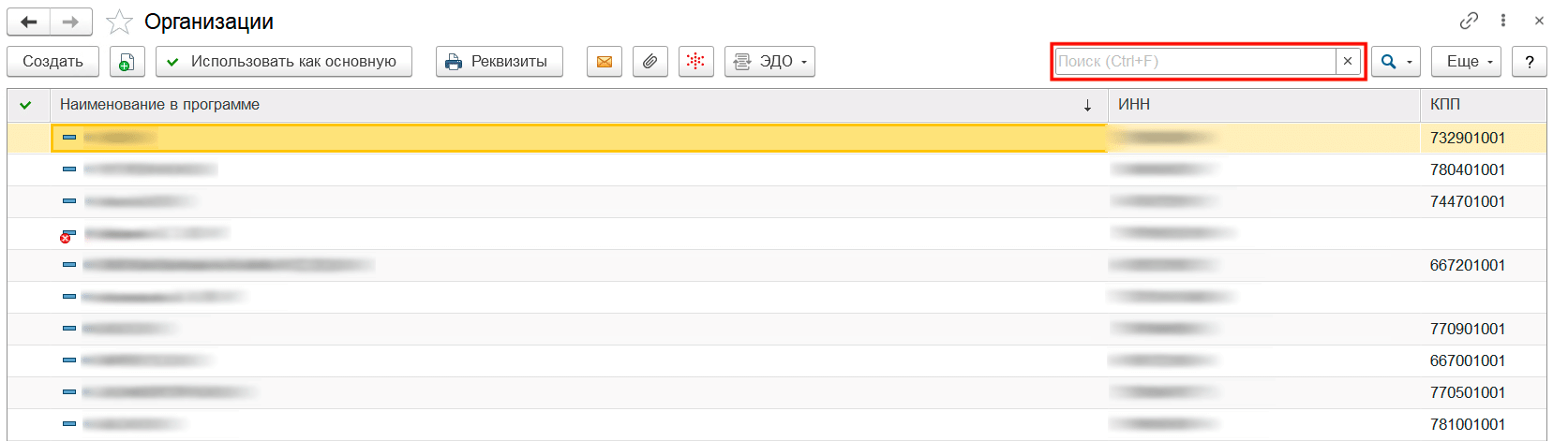Click the orange envelope email icon

[605, 62]
